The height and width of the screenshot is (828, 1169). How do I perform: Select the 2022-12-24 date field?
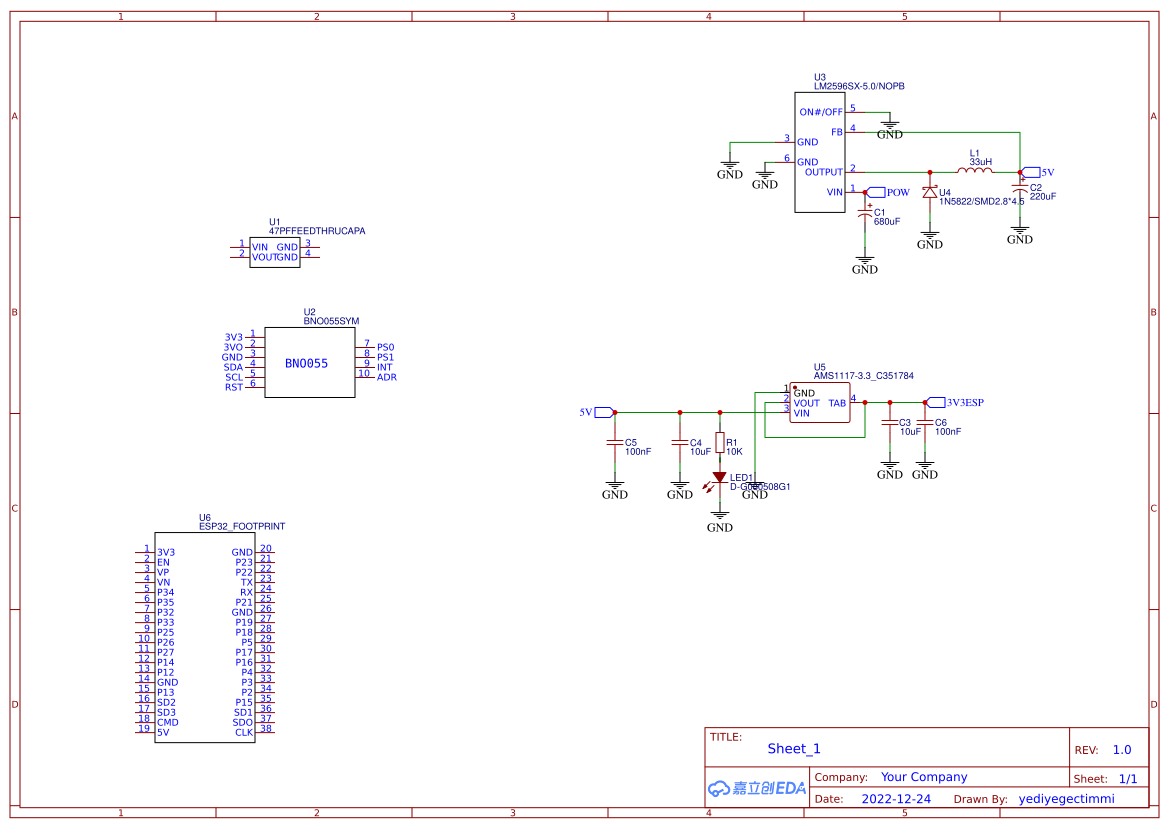894,798
